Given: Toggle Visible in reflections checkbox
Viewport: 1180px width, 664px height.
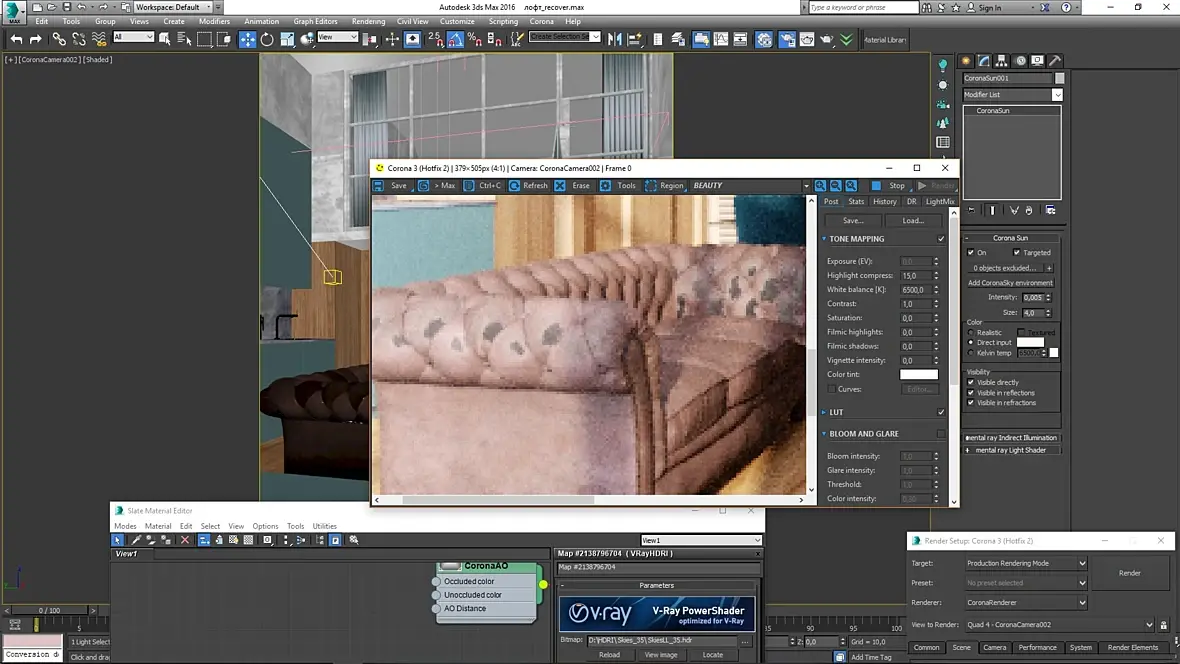Looking at the screenshot, I should (971, 393).
